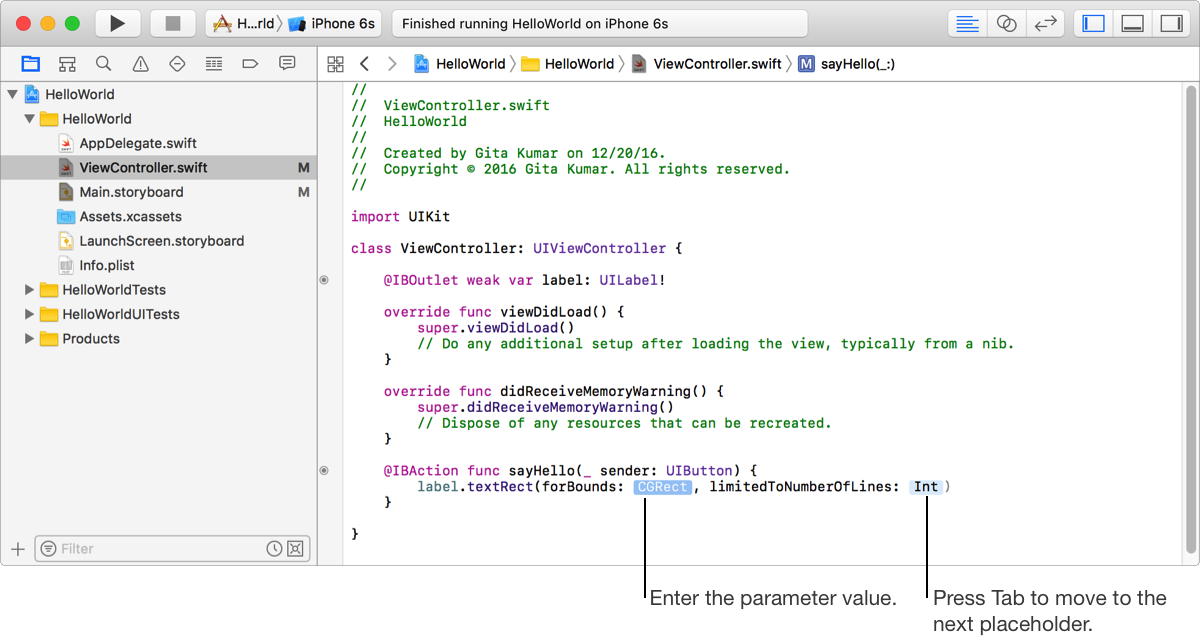
Task: Open the HelloWorld scheme selector
Action: (x=243, y=23)
